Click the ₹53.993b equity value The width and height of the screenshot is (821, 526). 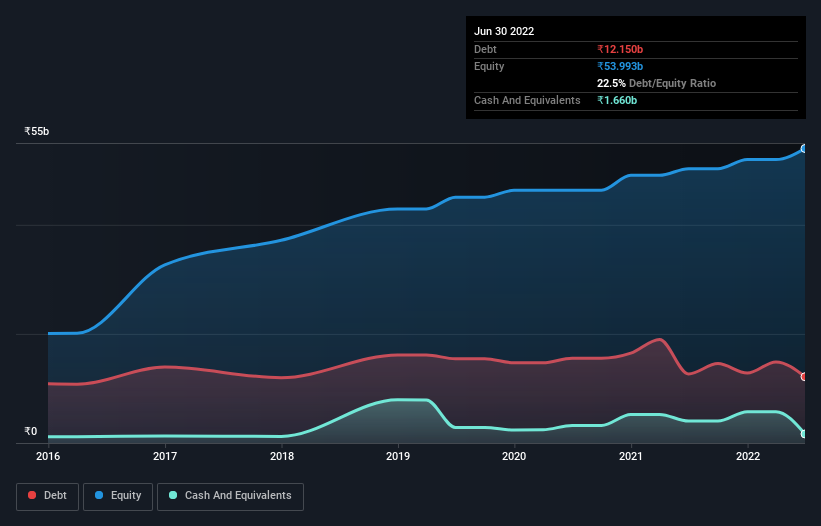point(620,66)
